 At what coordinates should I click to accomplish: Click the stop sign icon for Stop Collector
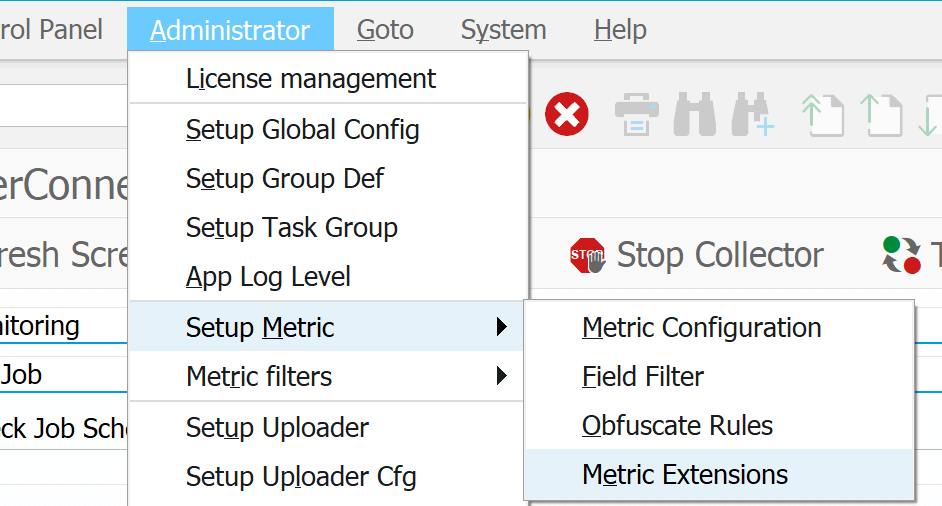(588, 256)
